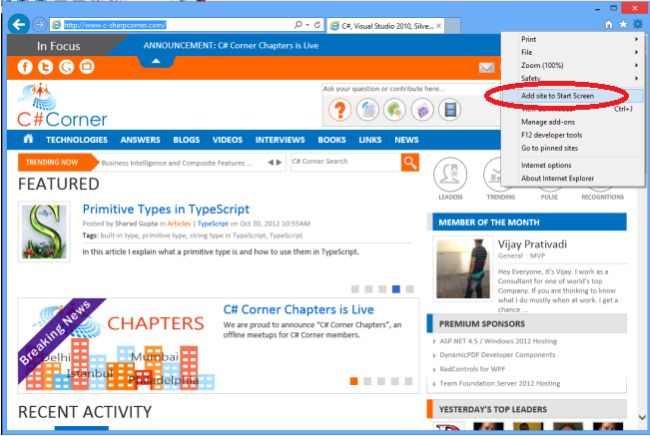Image resolution: width=650 pixels, height=436 pixels.
Task: Click the browser Forward arrow button
Action: click(x=39, y=25)
